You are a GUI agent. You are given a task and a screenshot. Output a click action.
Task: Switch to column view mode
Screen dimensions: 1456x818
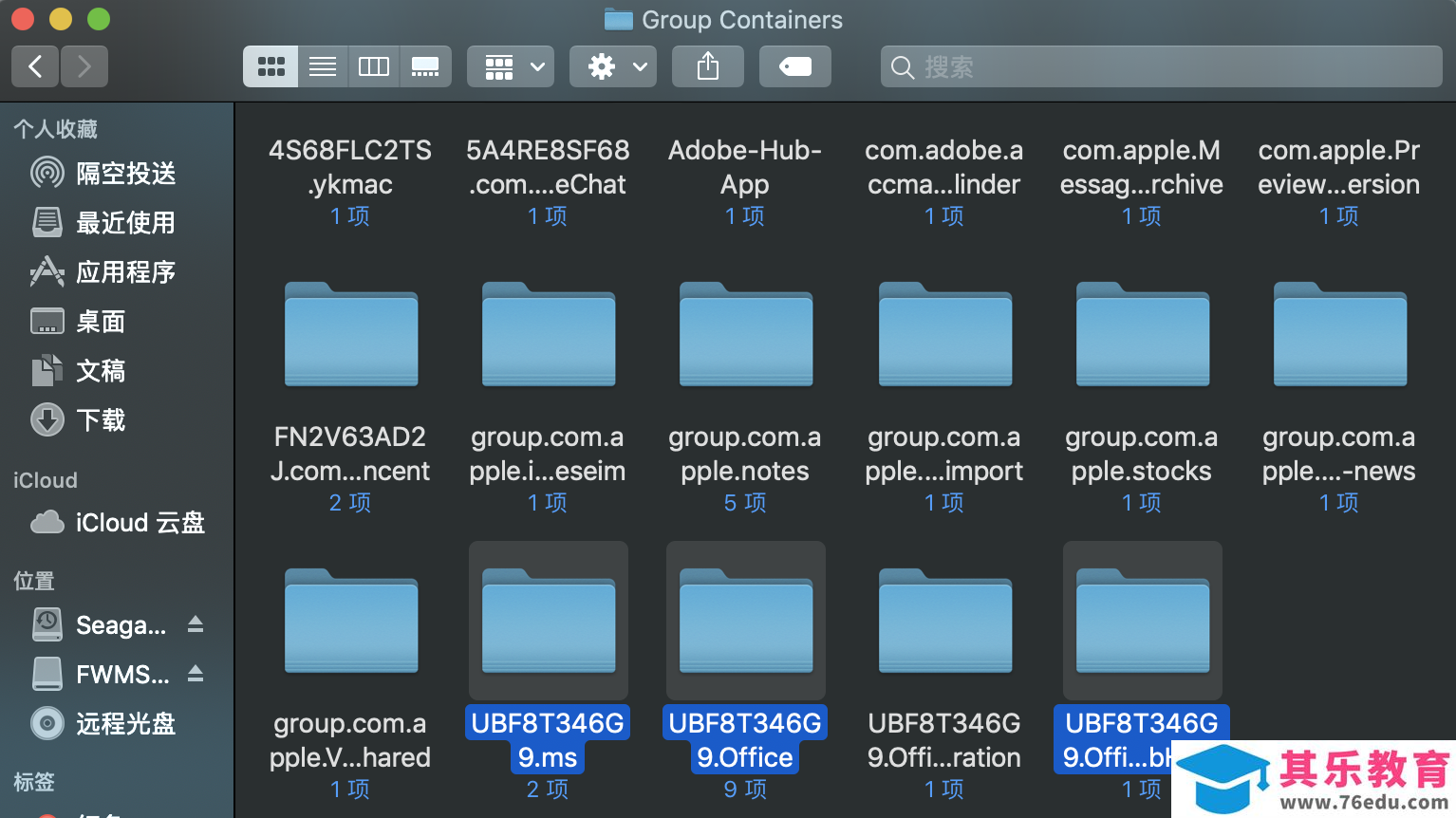tap(374, 66)
